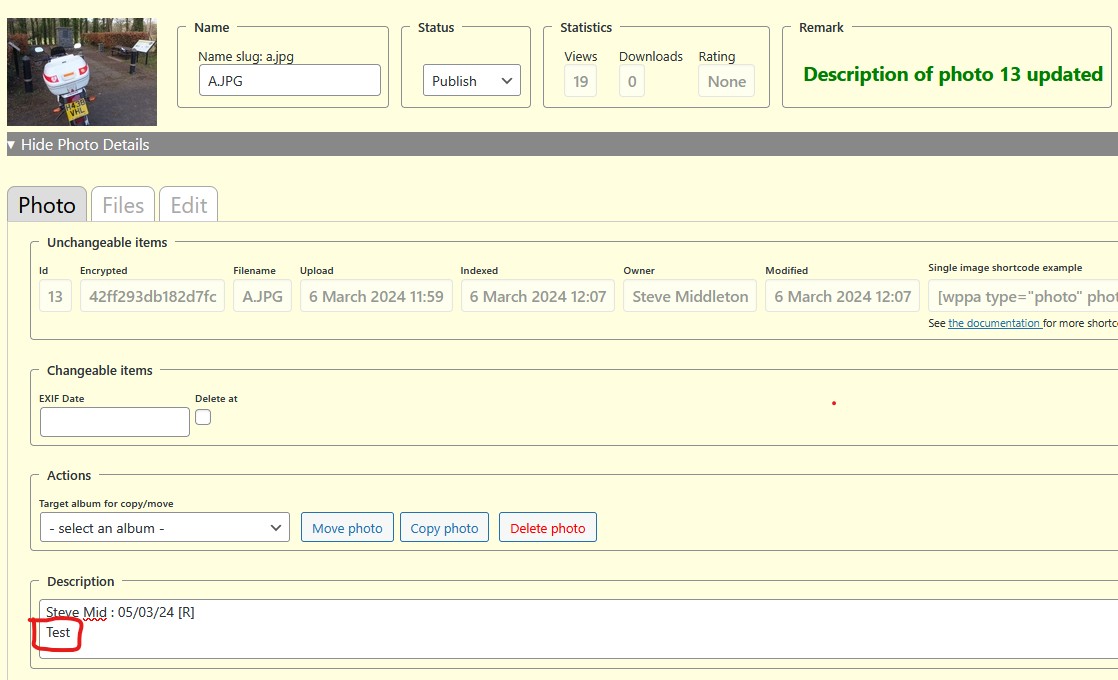Click the red Delete photo button

[547, 528]
